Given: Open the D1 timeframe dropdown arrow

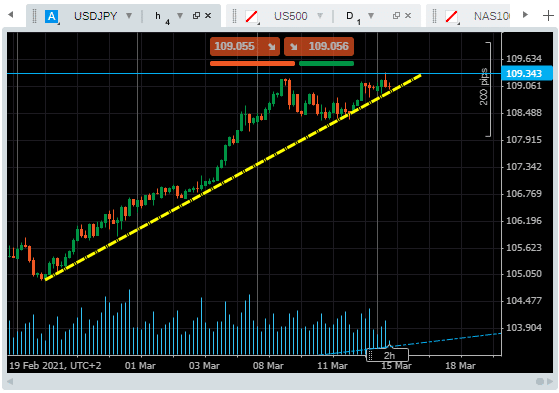Looking at the screenshot, I should click(x=371, y=16).
